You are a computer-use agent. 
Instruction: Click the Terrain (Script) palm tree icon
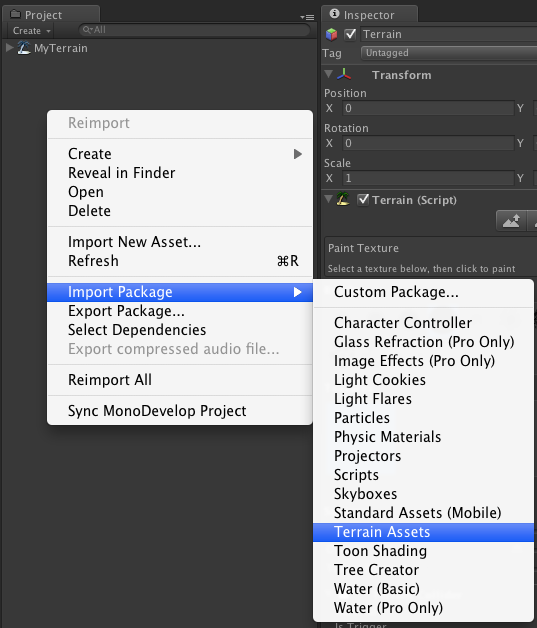(x=343, y=199)
